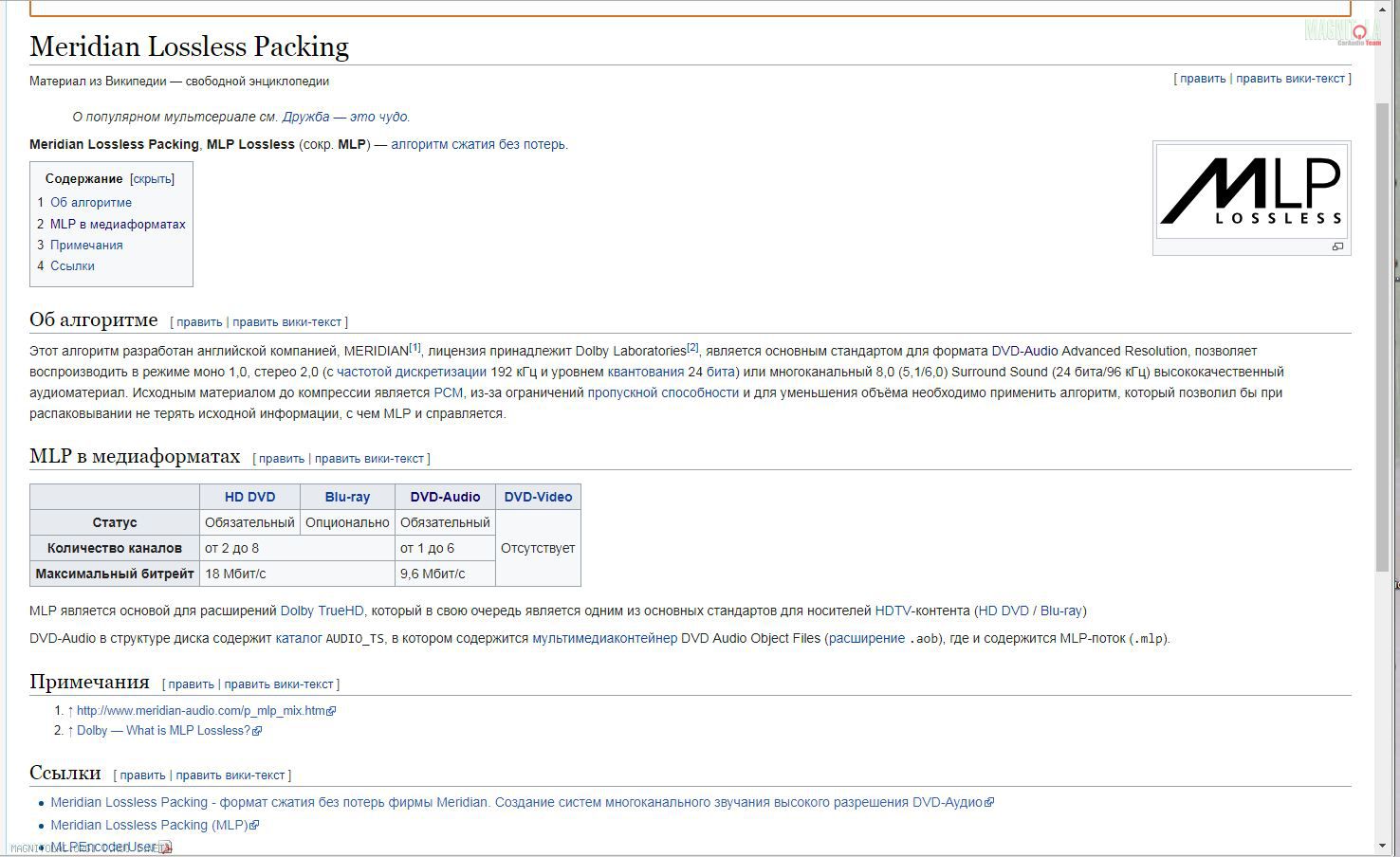Click external link icon after Meridian Lossless Packing (MLP)
Viewport: 1400px width, 857px height.
254,826
